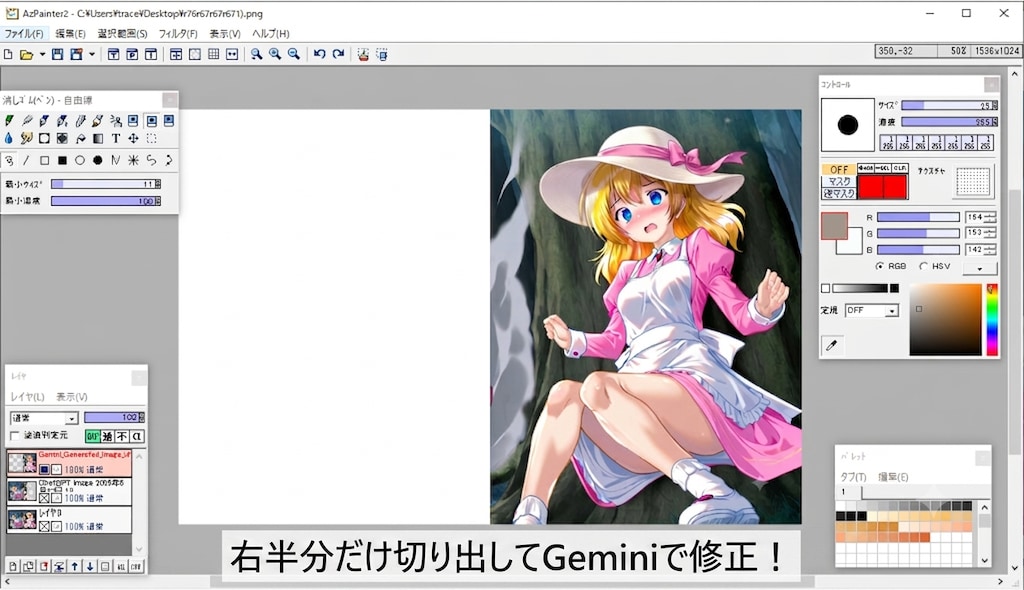Click inside the brush サイズ slider
Image resolution: width=1024 pixels, height=590 pixels.
pos(950,105)
